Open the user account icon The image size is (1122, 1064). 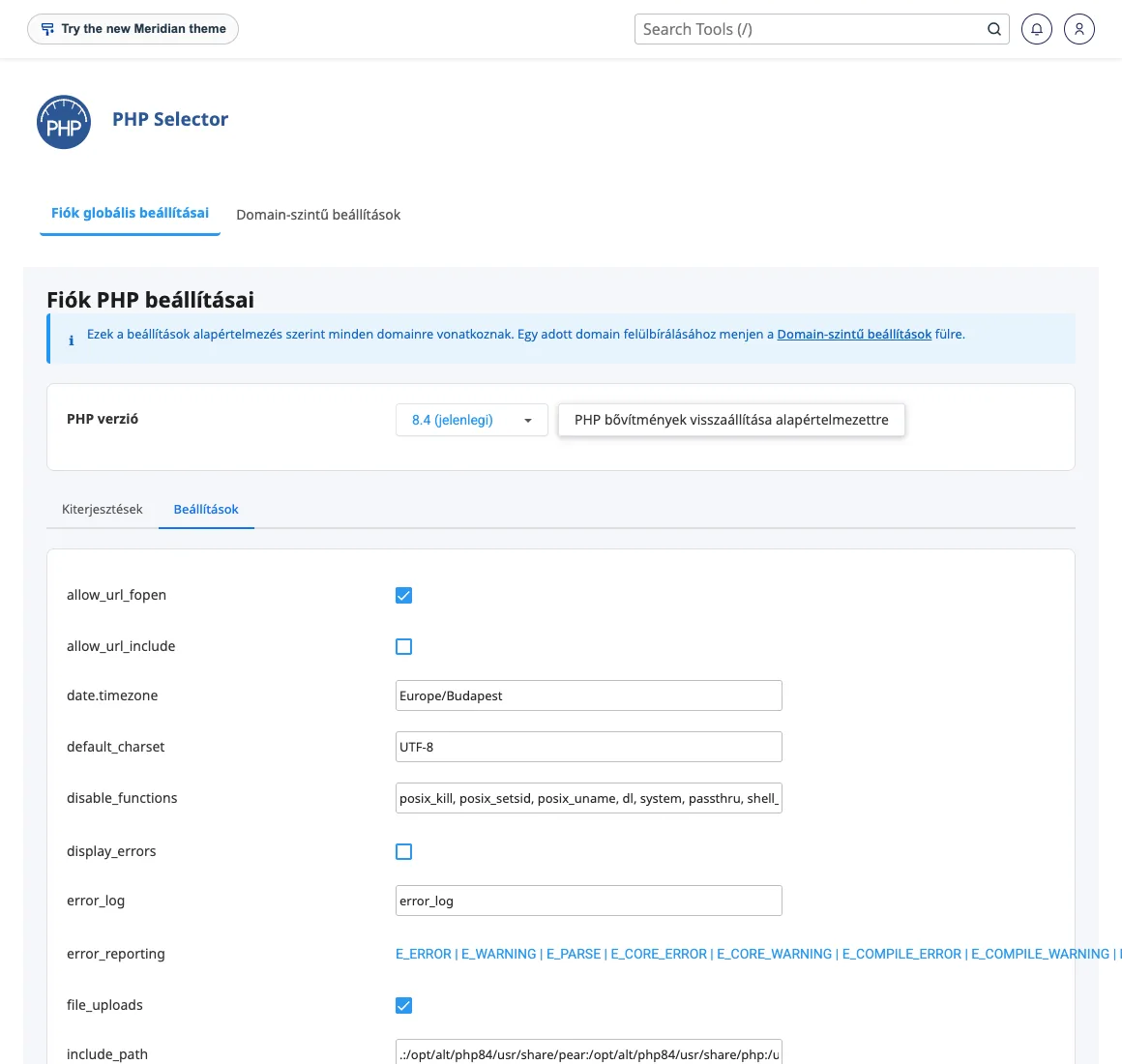coord(1079,29)
